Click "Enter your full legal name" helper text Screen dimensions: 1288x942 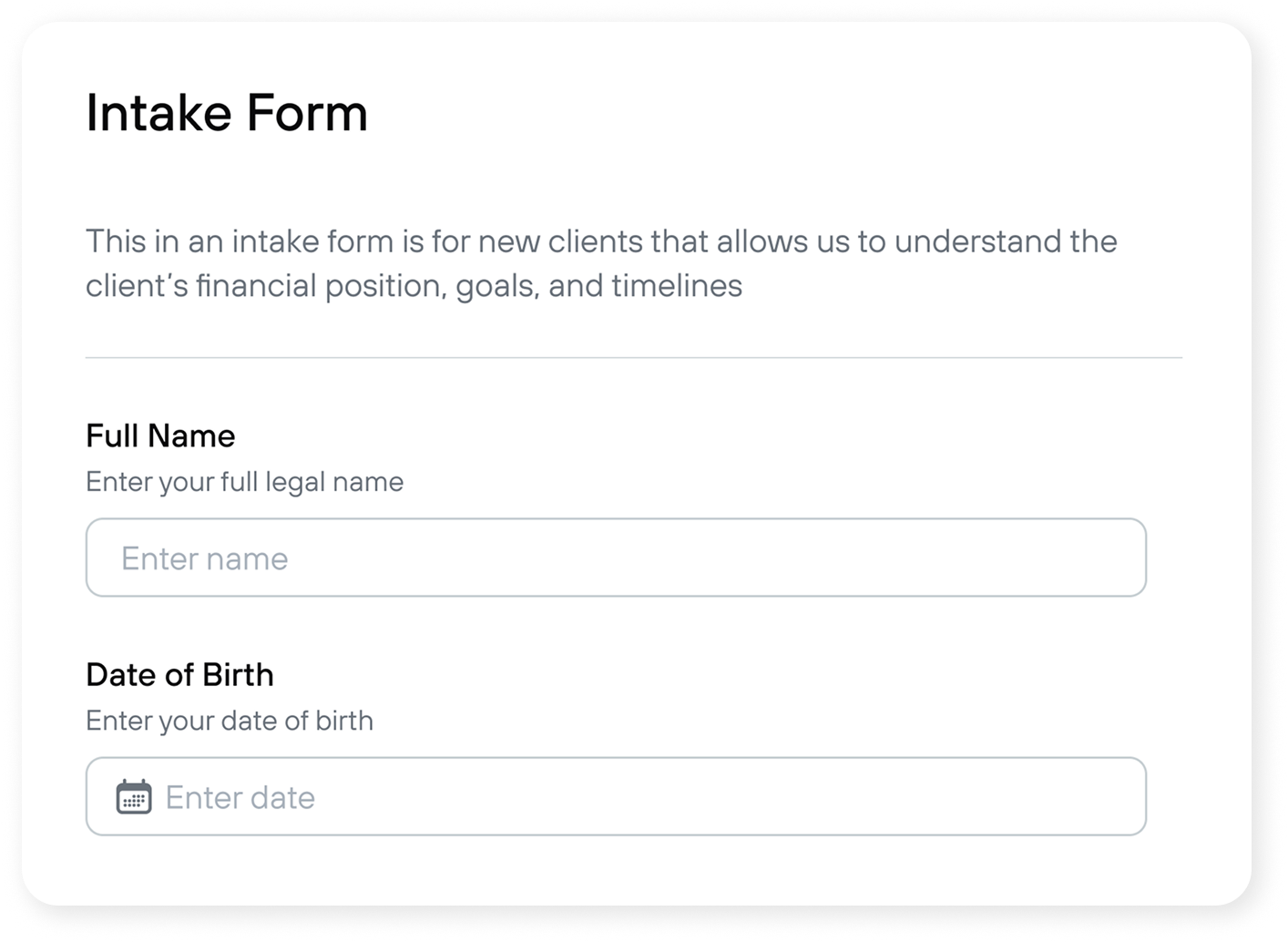coord(244,482)
